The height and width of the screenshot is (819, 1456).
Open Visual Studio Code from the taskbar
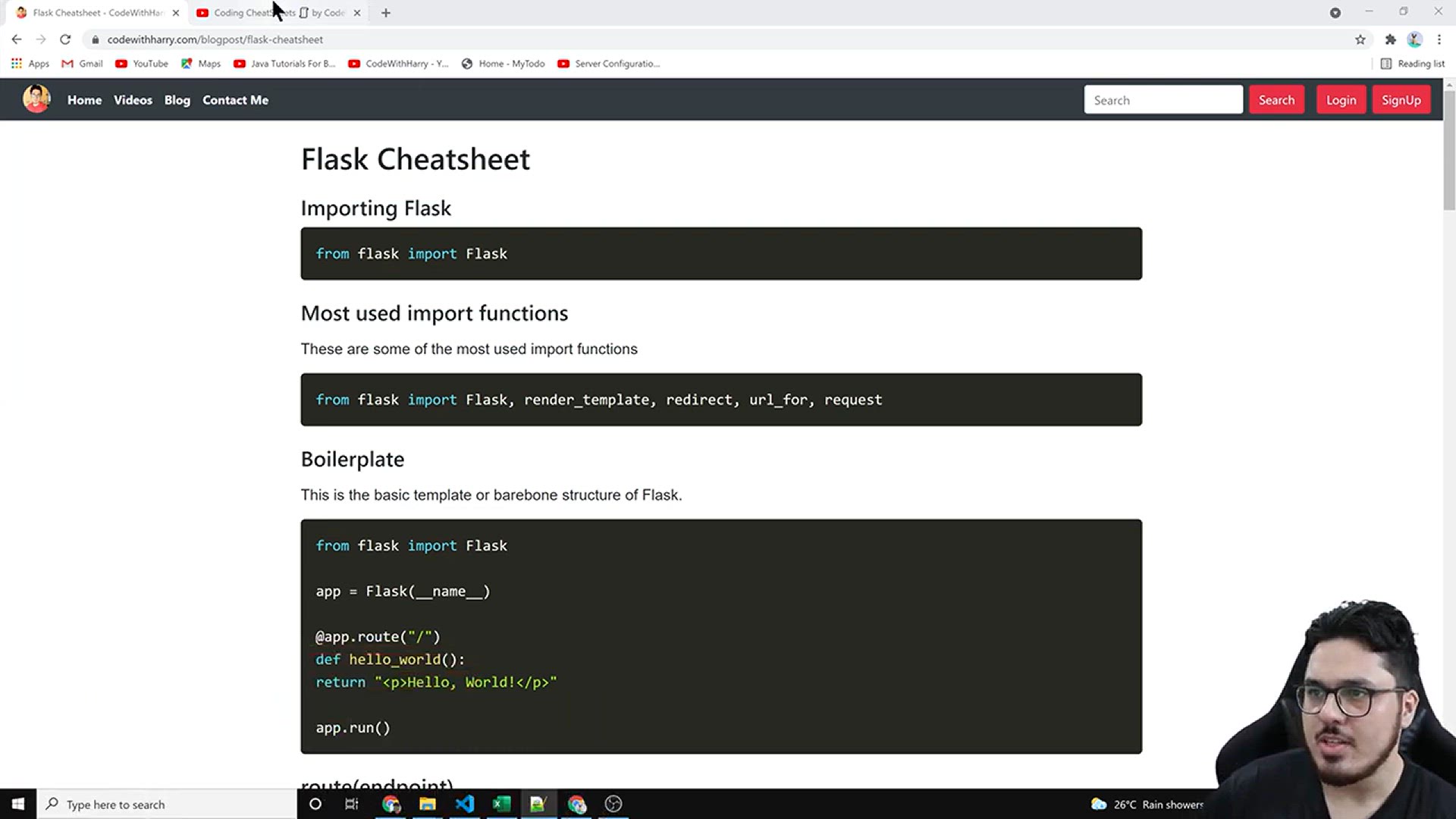coord(465,804)
